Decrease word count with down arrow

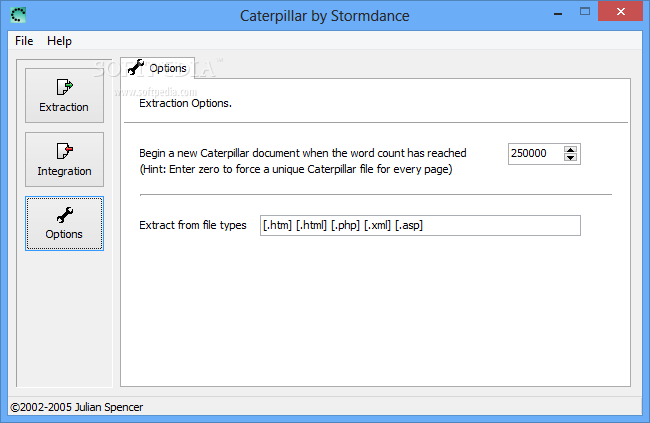pyautogui.click(x=570, y=158)
